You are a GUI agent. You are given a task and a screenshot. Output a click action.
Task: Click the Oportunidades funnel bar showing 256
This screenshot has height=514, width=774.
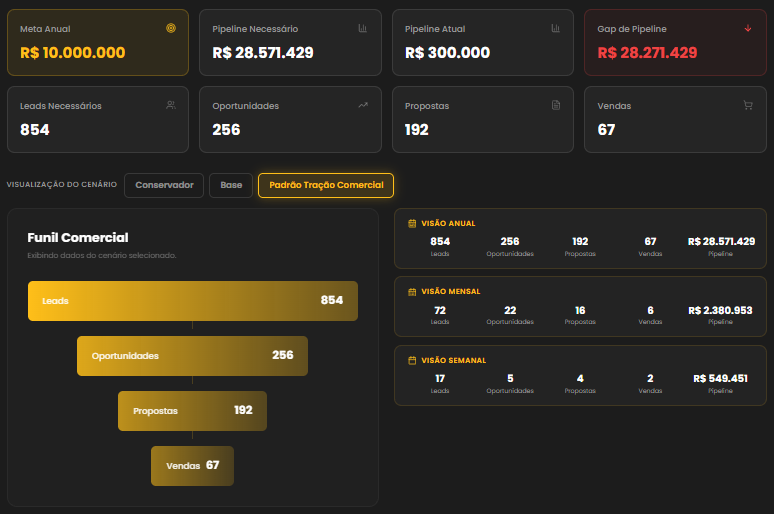point(193,356)
